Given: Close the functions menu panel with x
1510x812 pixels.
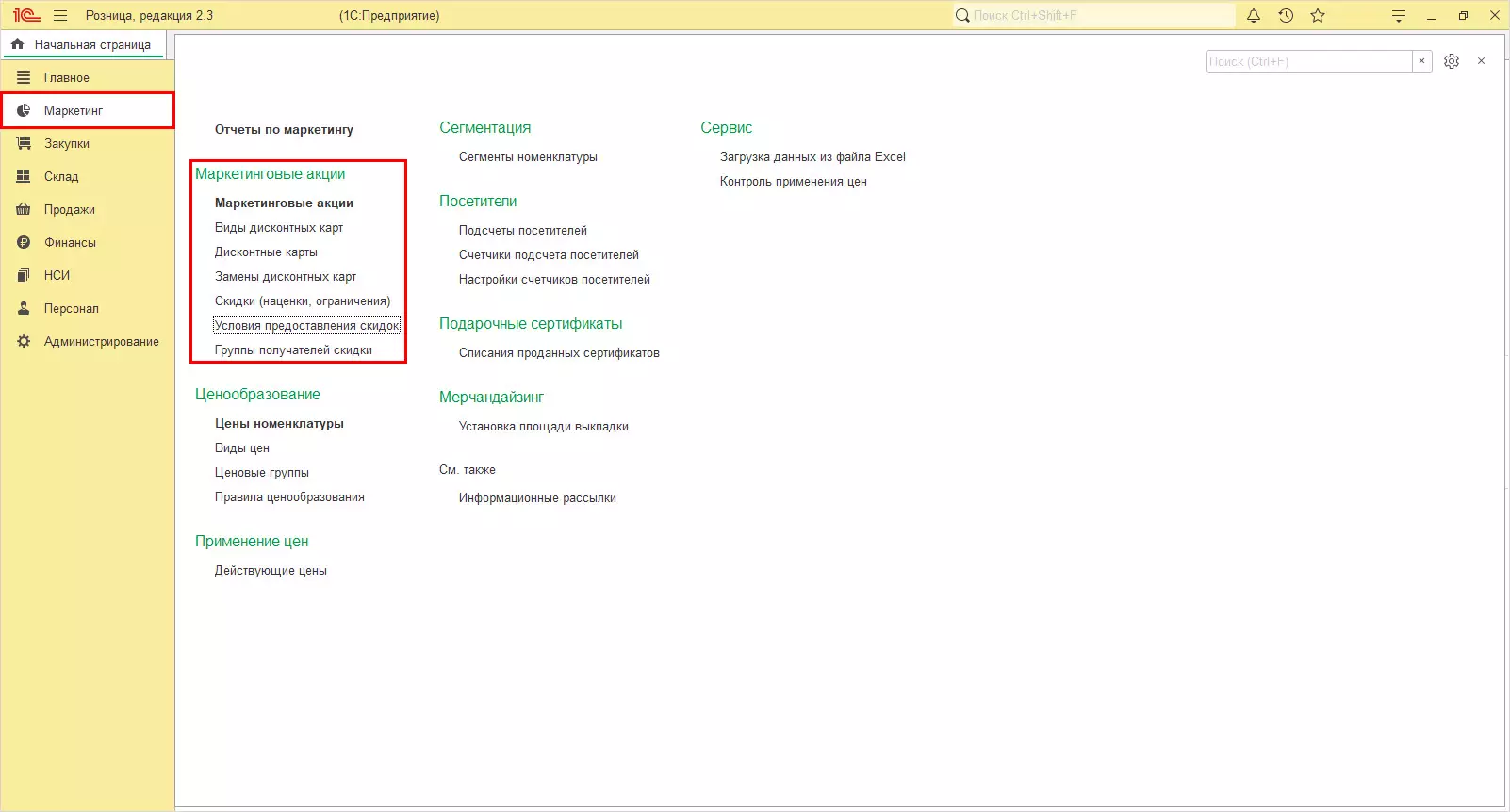Looking at the screenshot, I should click(1482, 61).
